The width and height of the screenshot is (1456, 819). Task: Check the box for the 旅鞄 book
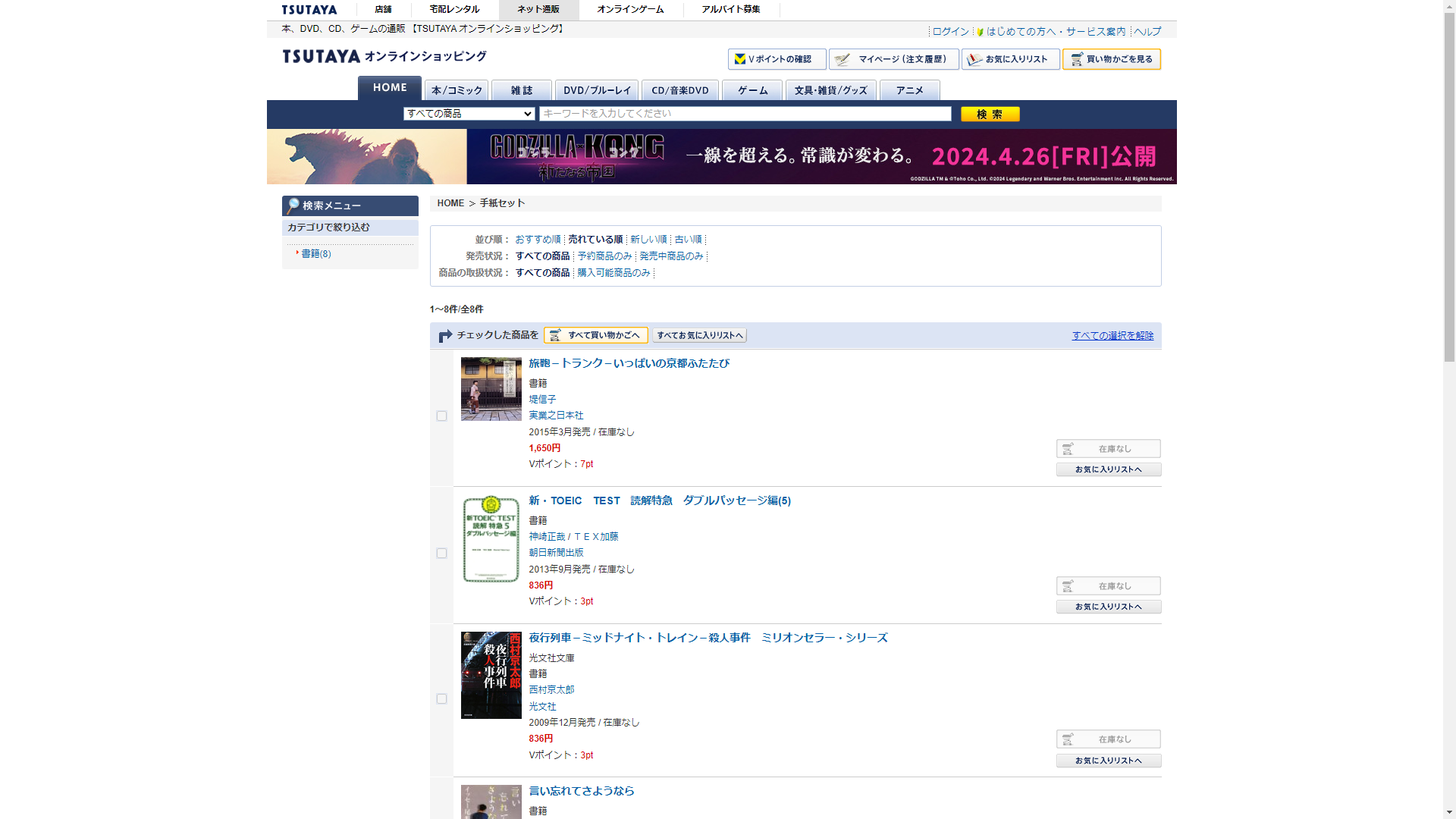pos(441,416)
